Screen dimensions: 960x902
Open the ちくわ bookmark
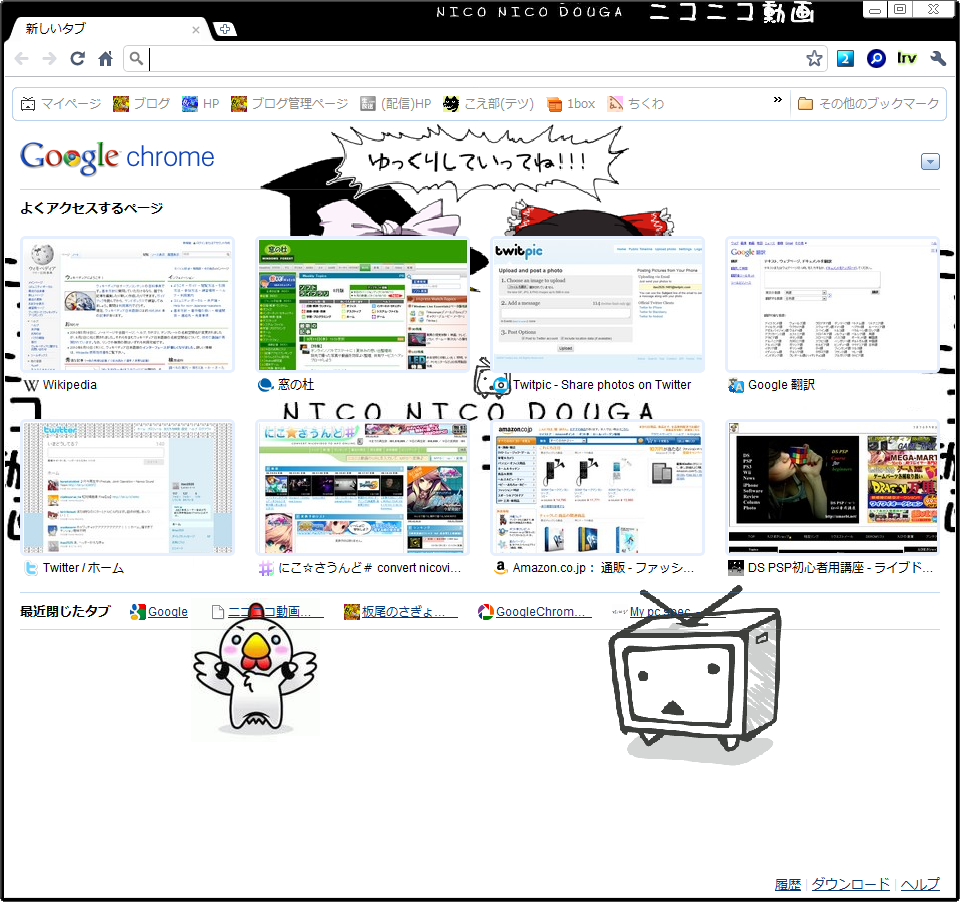(636, 103)
